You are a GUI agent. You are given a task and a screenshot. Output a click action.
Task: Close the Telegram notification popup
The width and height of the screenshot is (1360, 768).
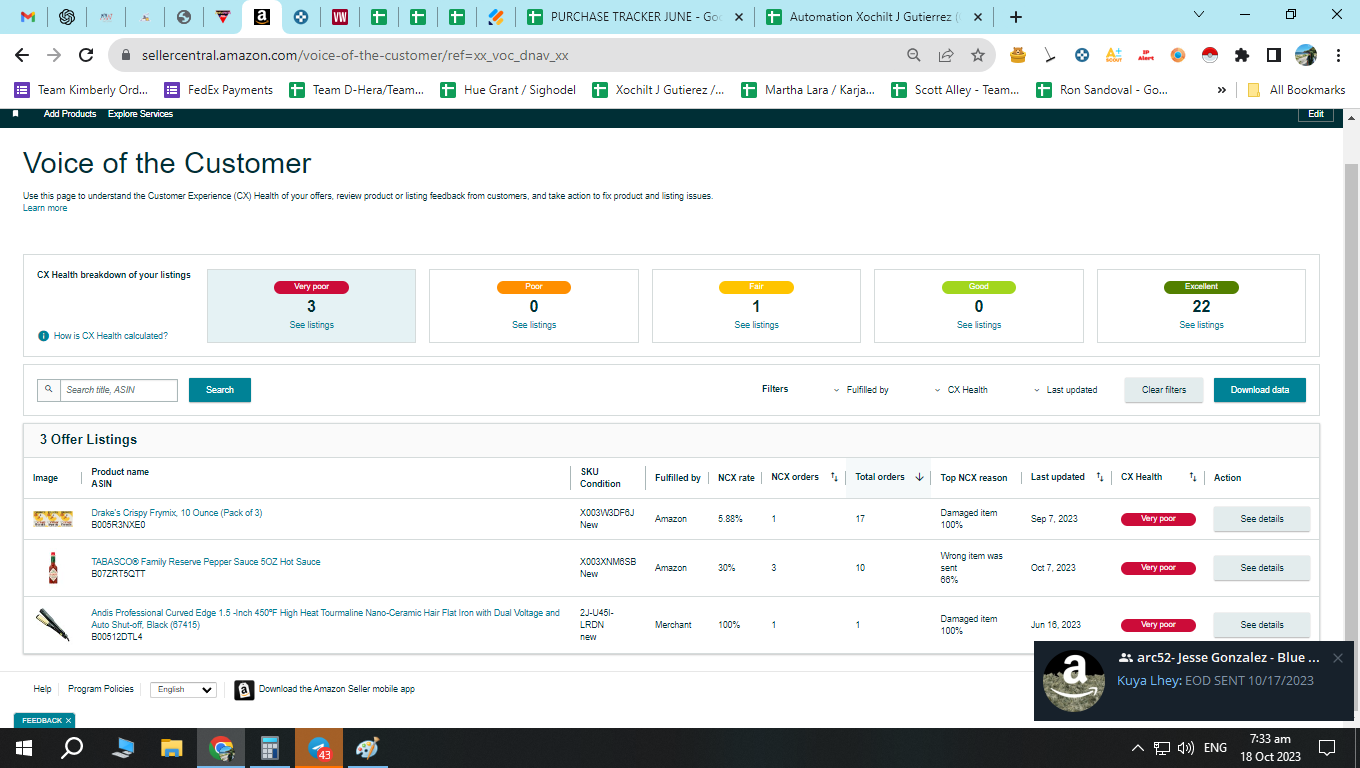(1337, 658)
